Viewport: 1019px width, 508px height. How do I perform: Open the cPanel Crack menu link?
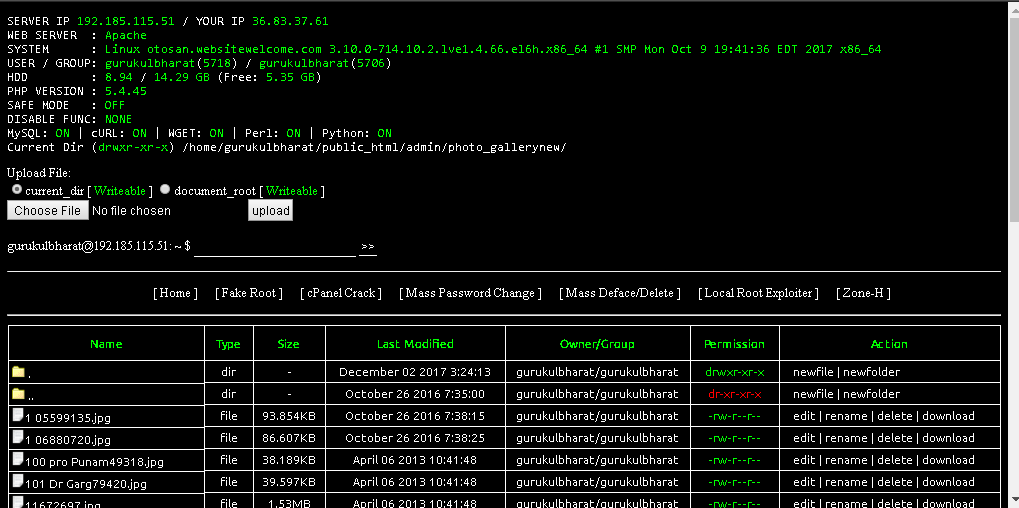coord(341,293)
